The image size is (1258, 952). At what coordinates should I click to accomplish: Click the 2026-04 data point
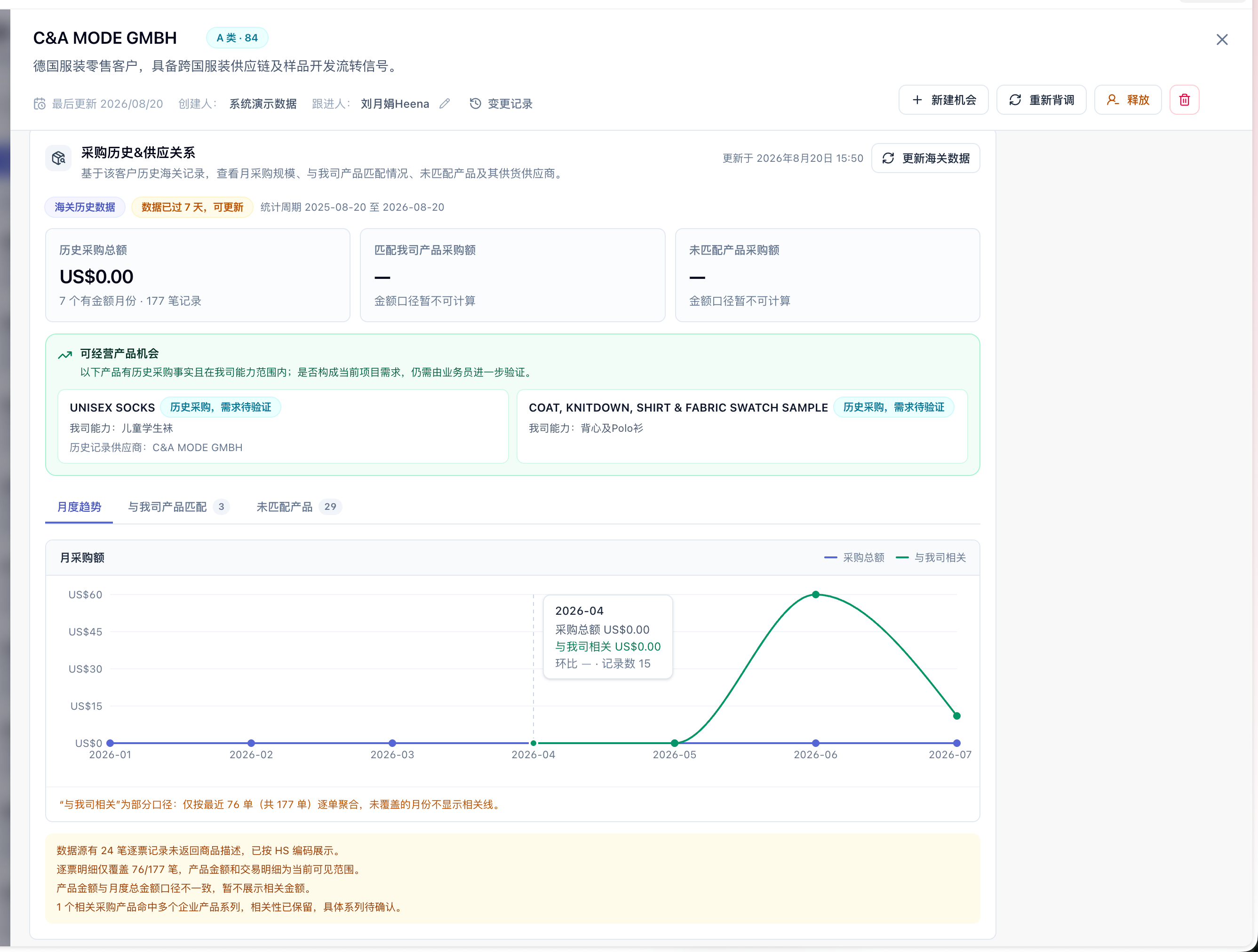pos(533,743)
